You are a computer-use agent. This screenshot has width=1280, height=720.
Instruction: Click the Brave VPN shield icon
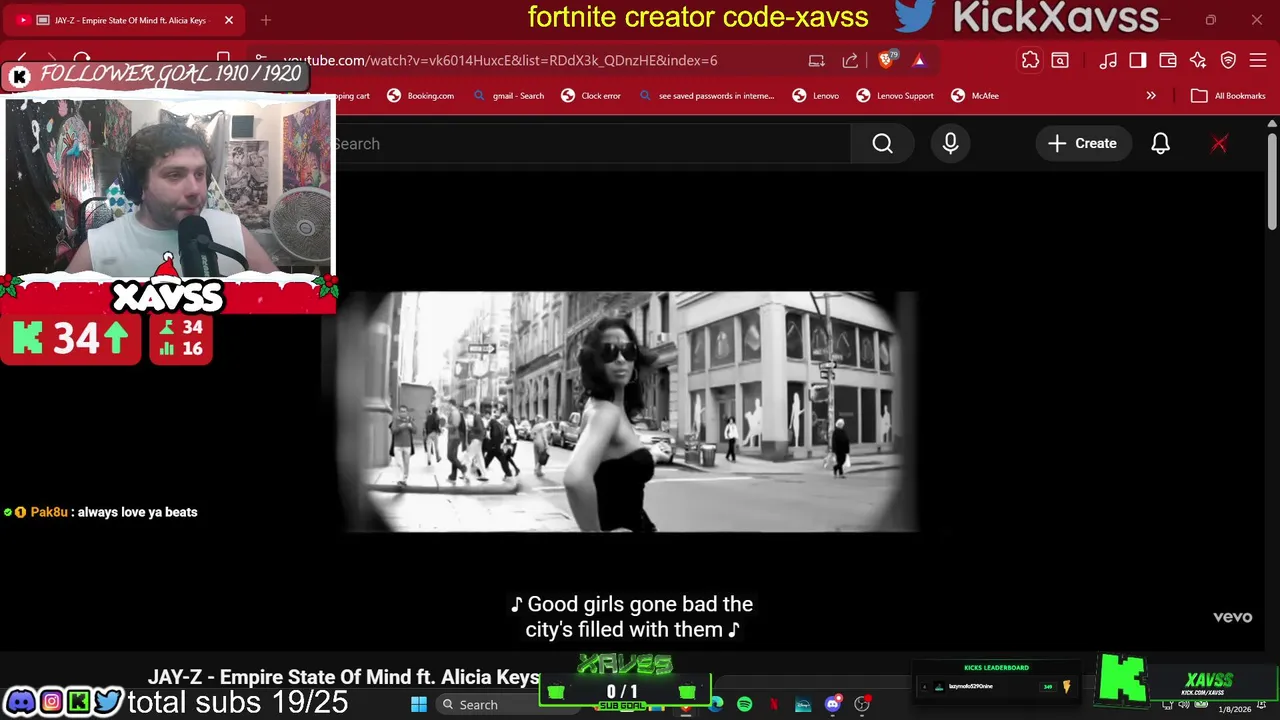pos(1228,60)
